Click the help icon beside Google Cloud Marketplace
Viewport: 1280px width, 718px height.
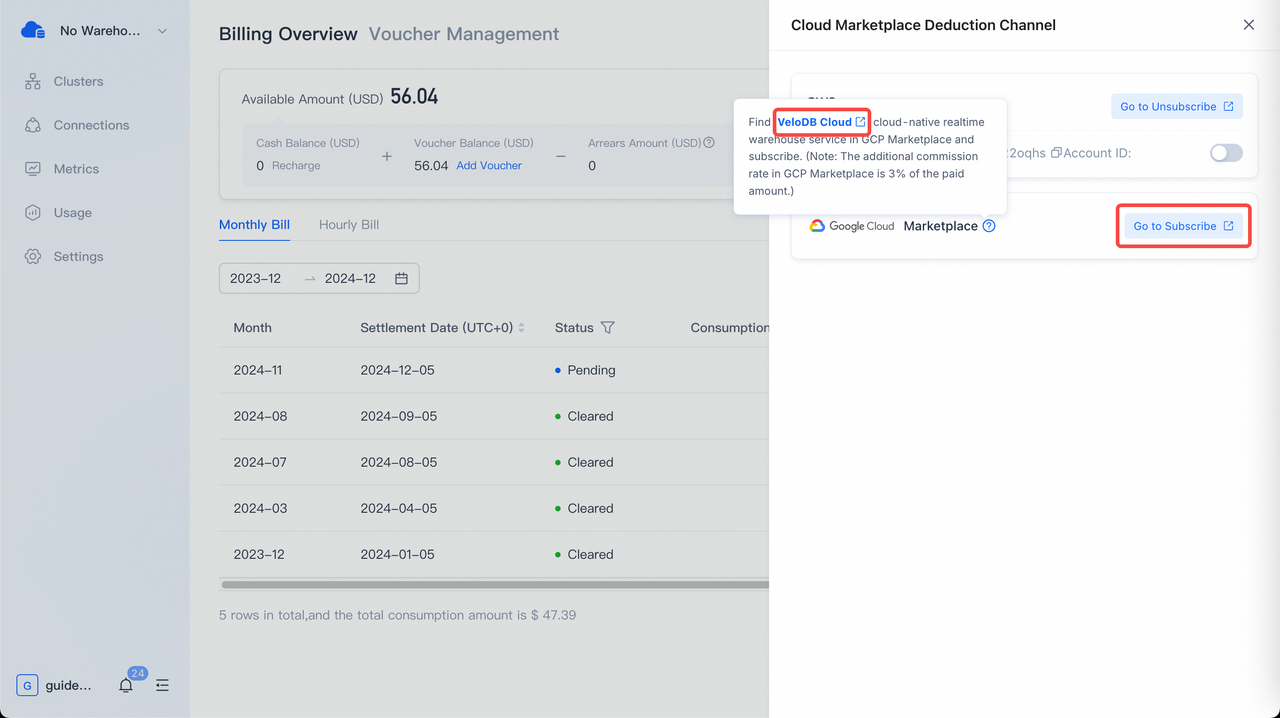click(x=989, y=226)
